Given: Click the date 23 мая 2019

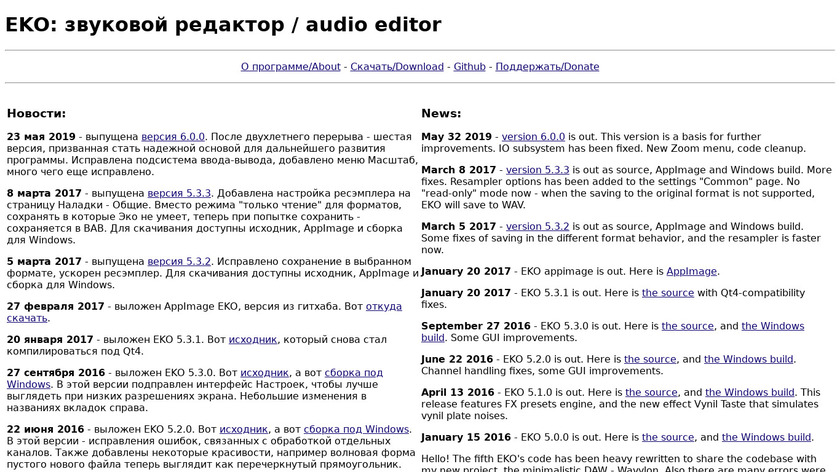Looking at the screenshot, I should [x=41, y=137].
